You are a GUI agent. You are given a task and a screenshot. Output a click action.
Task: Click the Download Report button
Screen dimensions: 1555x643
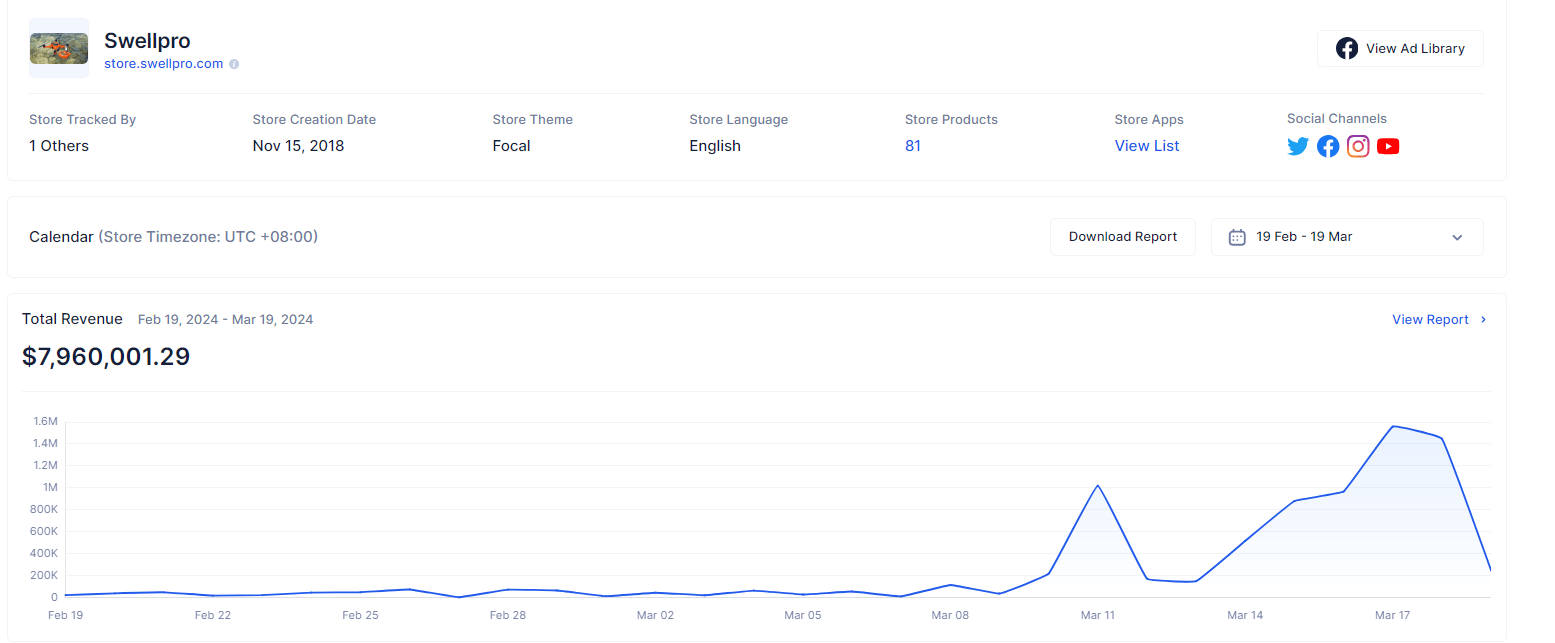[x=1123, y=237]
